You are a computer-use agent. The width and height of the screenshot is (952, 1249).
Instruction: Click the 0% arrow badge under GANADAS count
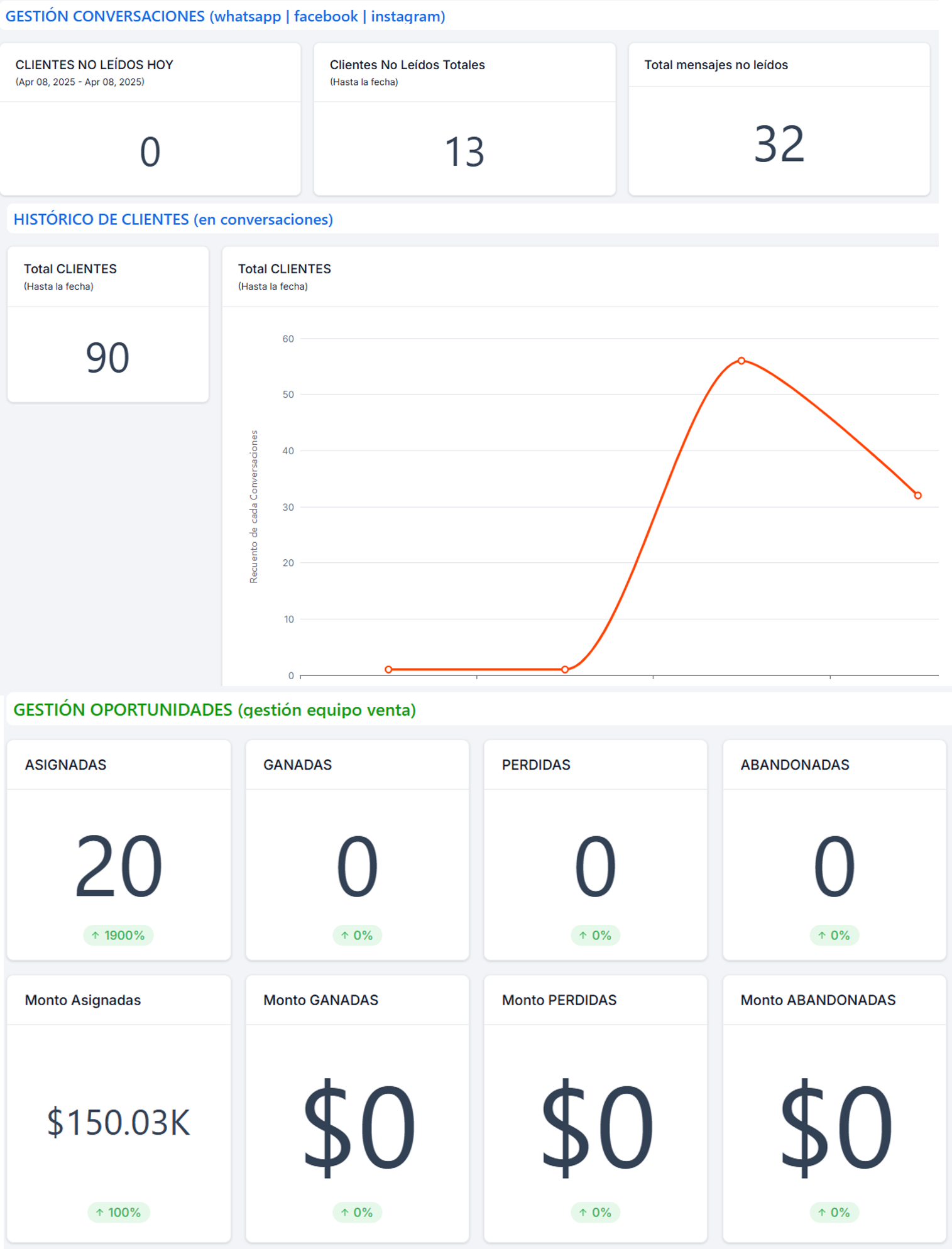coord(357,935)
